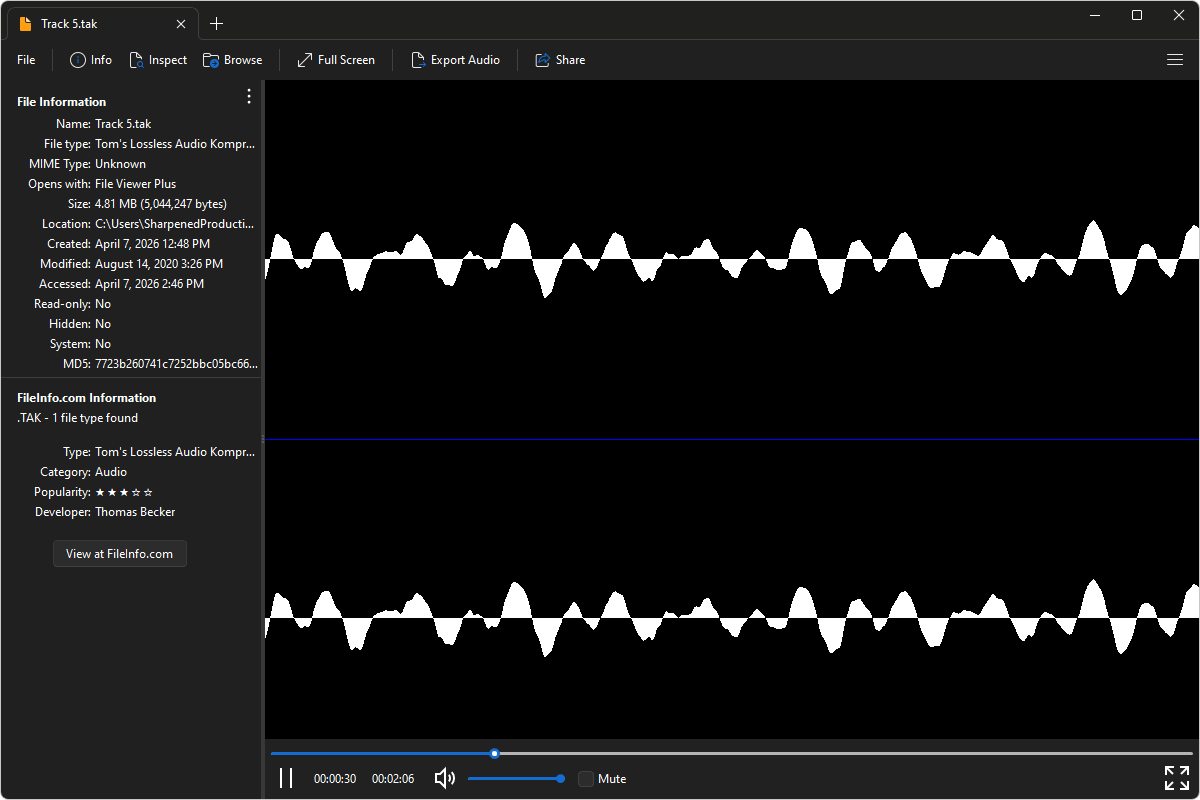
Task: Open File Information panel options menu
Action: click(249, 96)
